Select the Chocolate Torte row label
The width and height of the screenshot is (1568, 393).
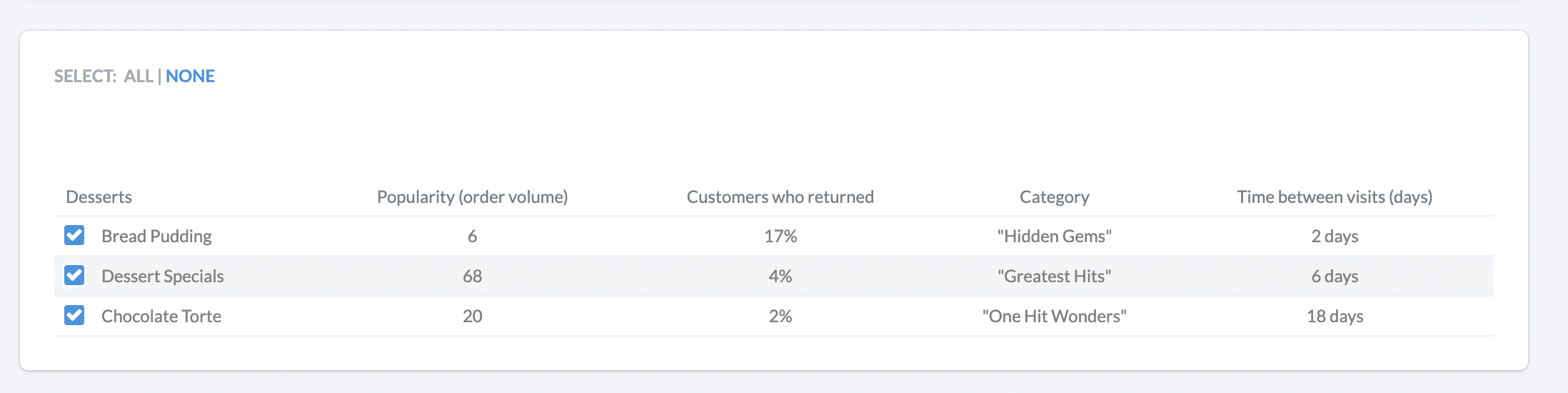[x=161, y=316]
